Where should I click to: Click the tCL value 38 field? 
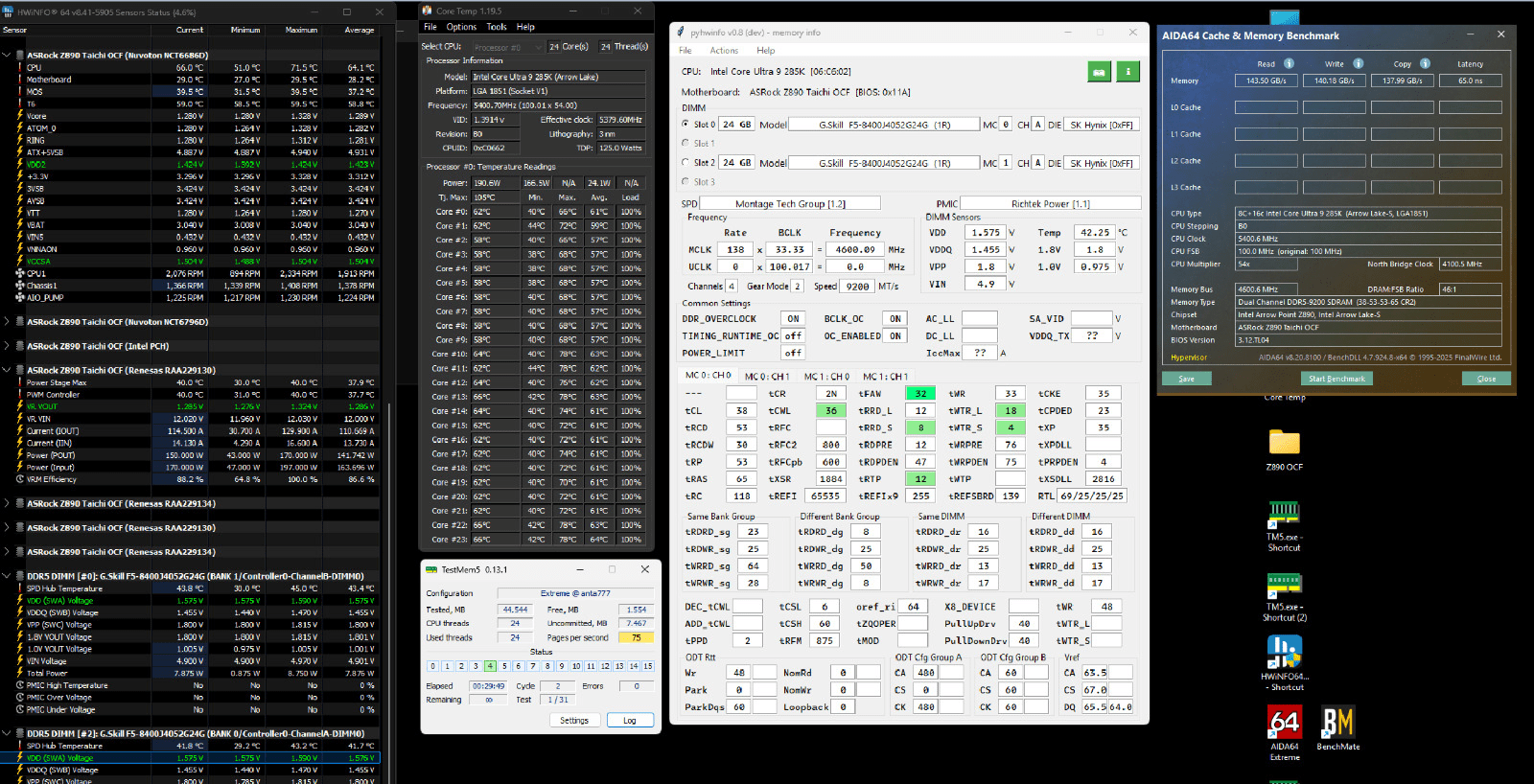[x=741, y=410]
